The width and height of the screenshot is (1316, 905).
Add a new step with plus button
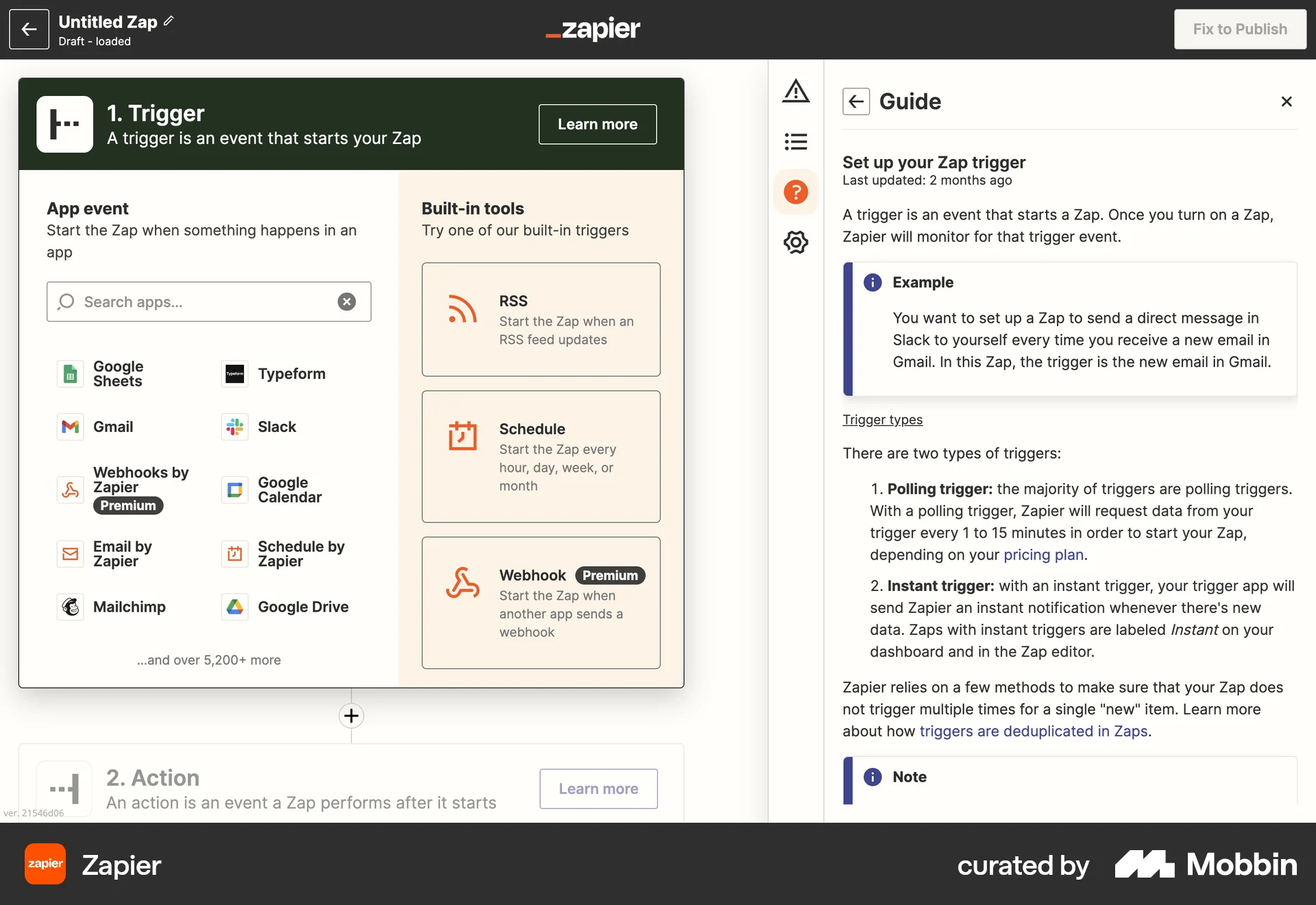pos(350,716)
